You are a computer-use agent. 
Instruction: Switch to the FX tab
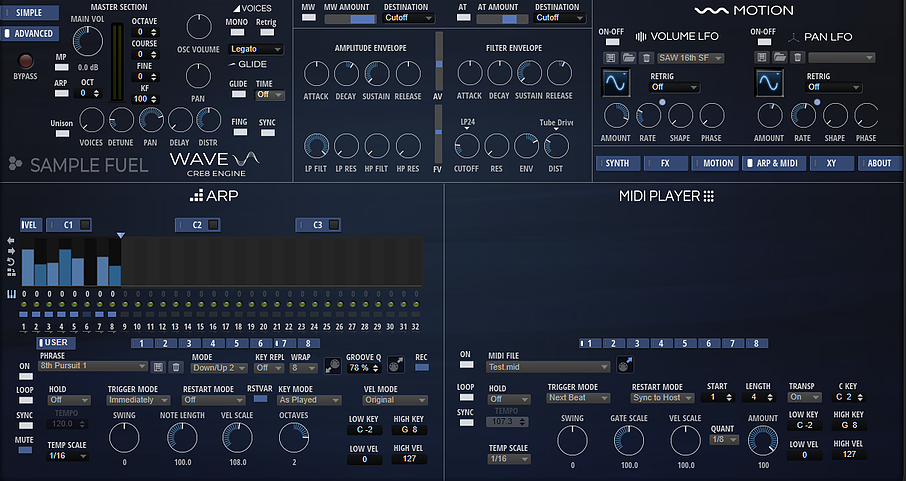coord(666,164)
